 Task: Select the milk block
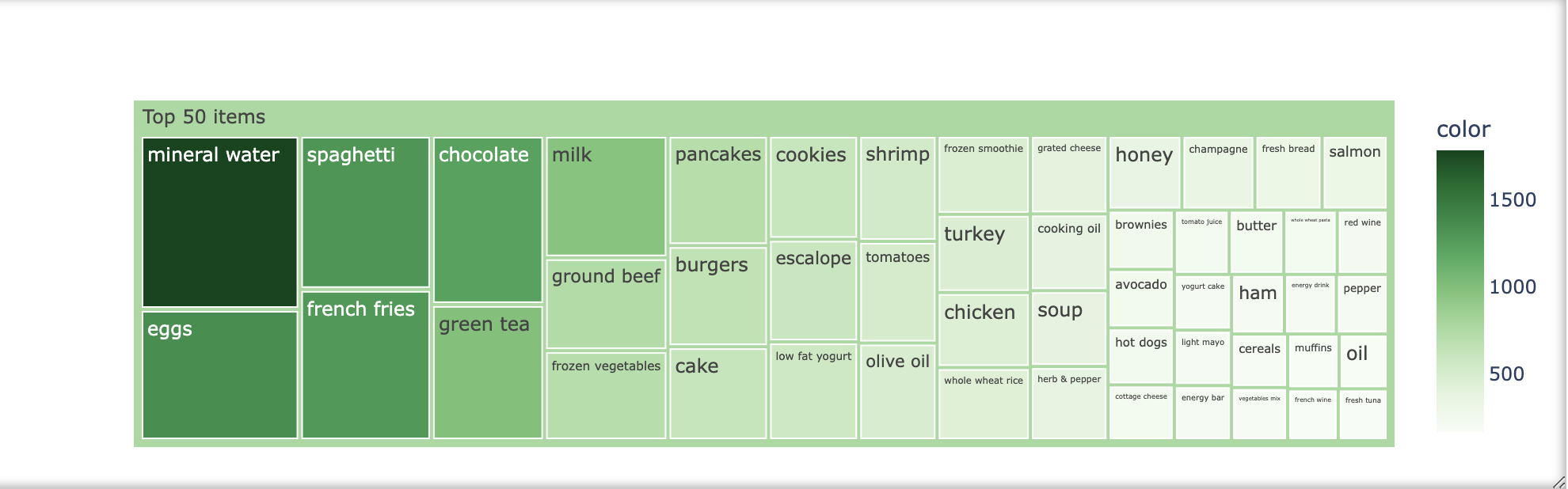point(606,196)
